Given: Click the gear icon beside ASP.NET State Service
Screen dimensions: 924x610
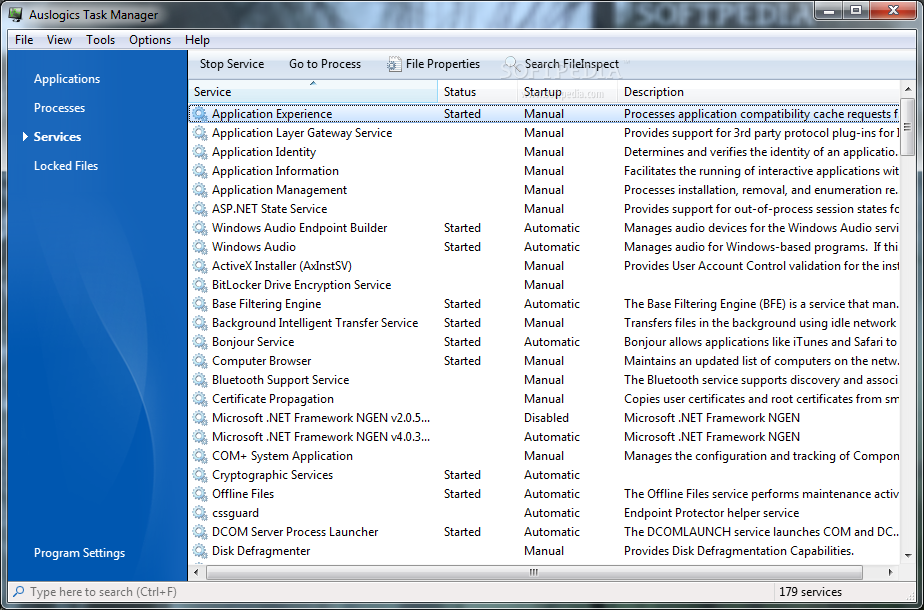Looking at the screenshot, I should point(200,209).
